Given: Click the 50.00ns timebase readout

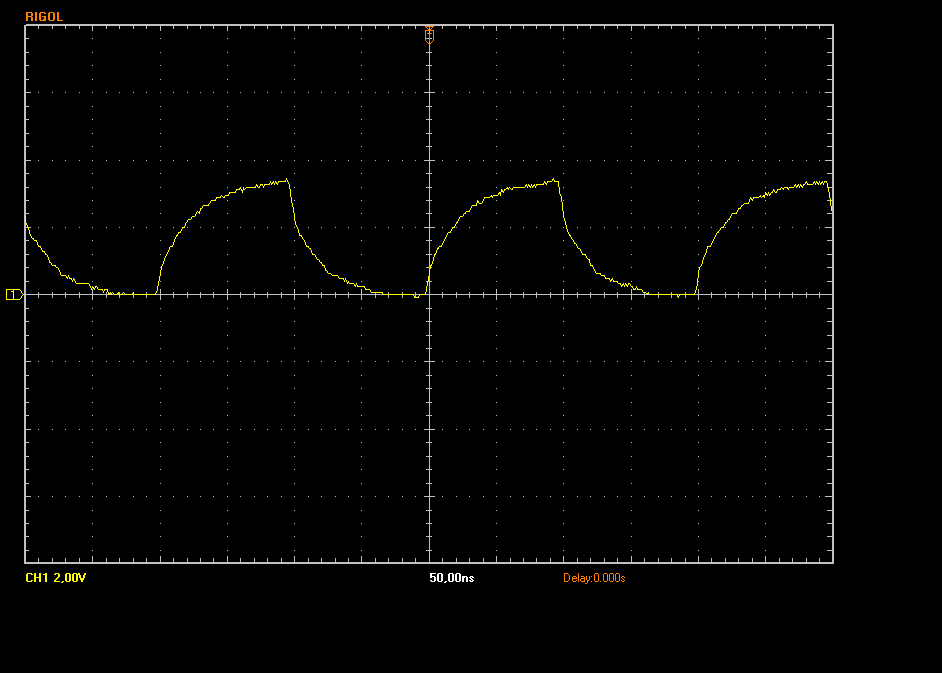Looking at the screenshot, I should [451, 578].
